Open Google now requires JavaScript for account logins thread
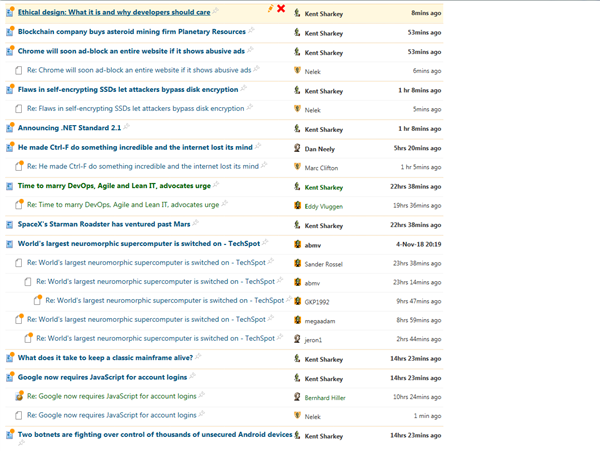Viewport: 600px width, 451px height. [x=102, y=377]
